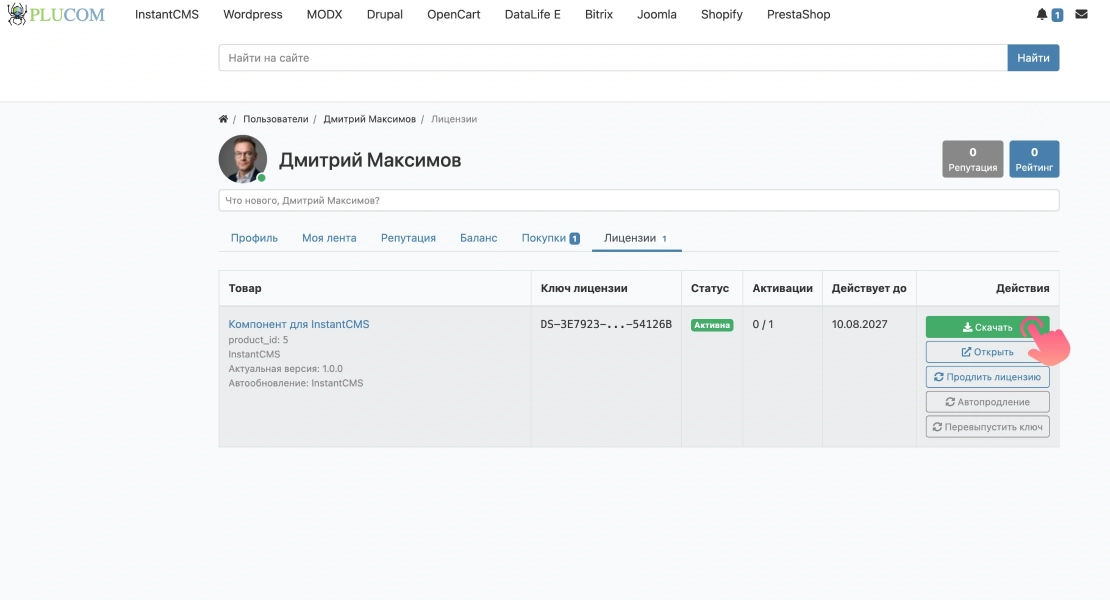1110x600 pixels.
Task: Click the Репутация counter badge
Action: click(973, 159)
